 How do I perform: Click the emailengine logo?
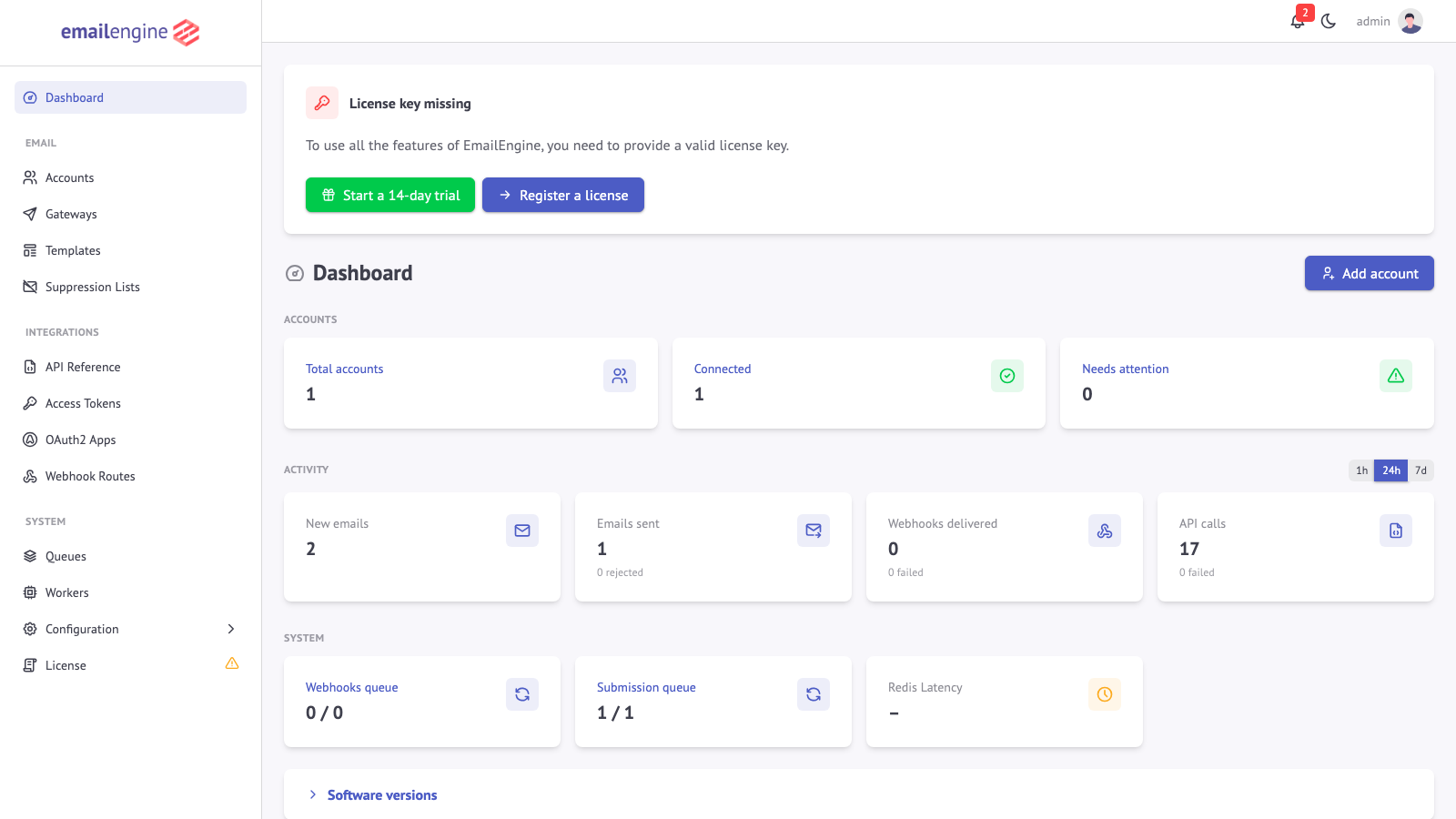(x=130, y=33)
